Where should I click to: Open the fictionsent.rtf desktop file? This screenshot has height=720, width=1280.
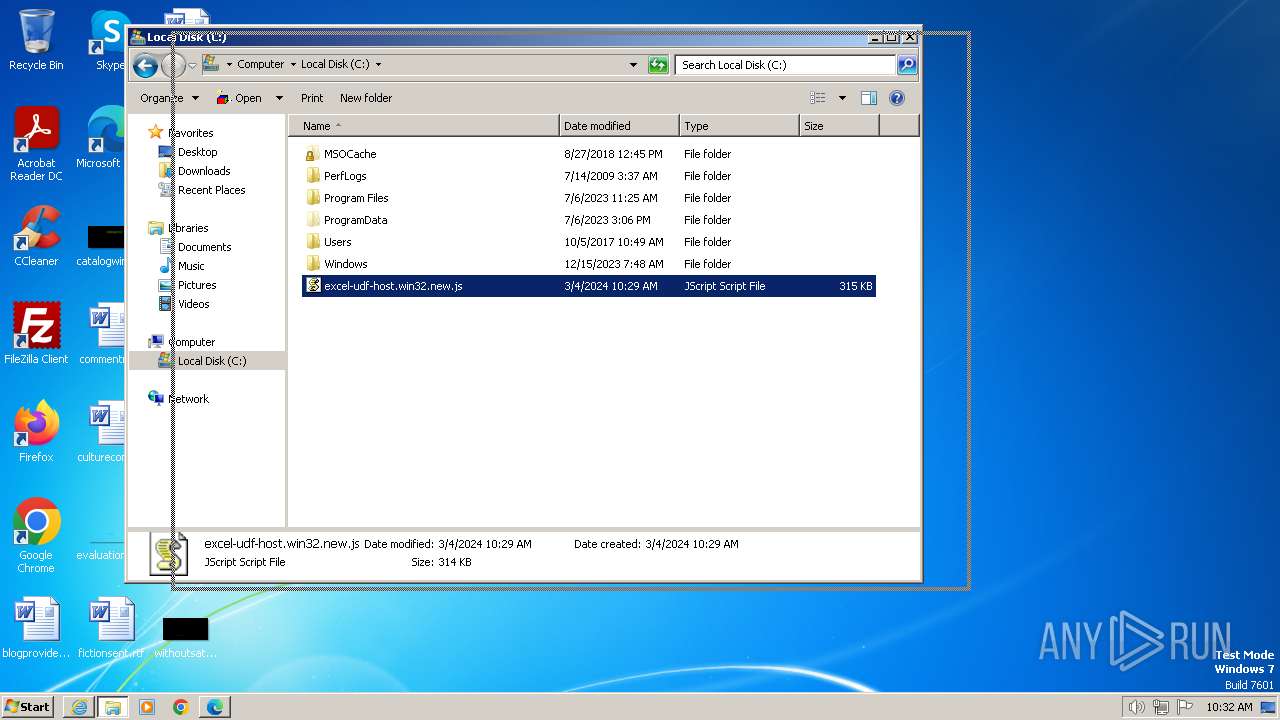(110, 628)
